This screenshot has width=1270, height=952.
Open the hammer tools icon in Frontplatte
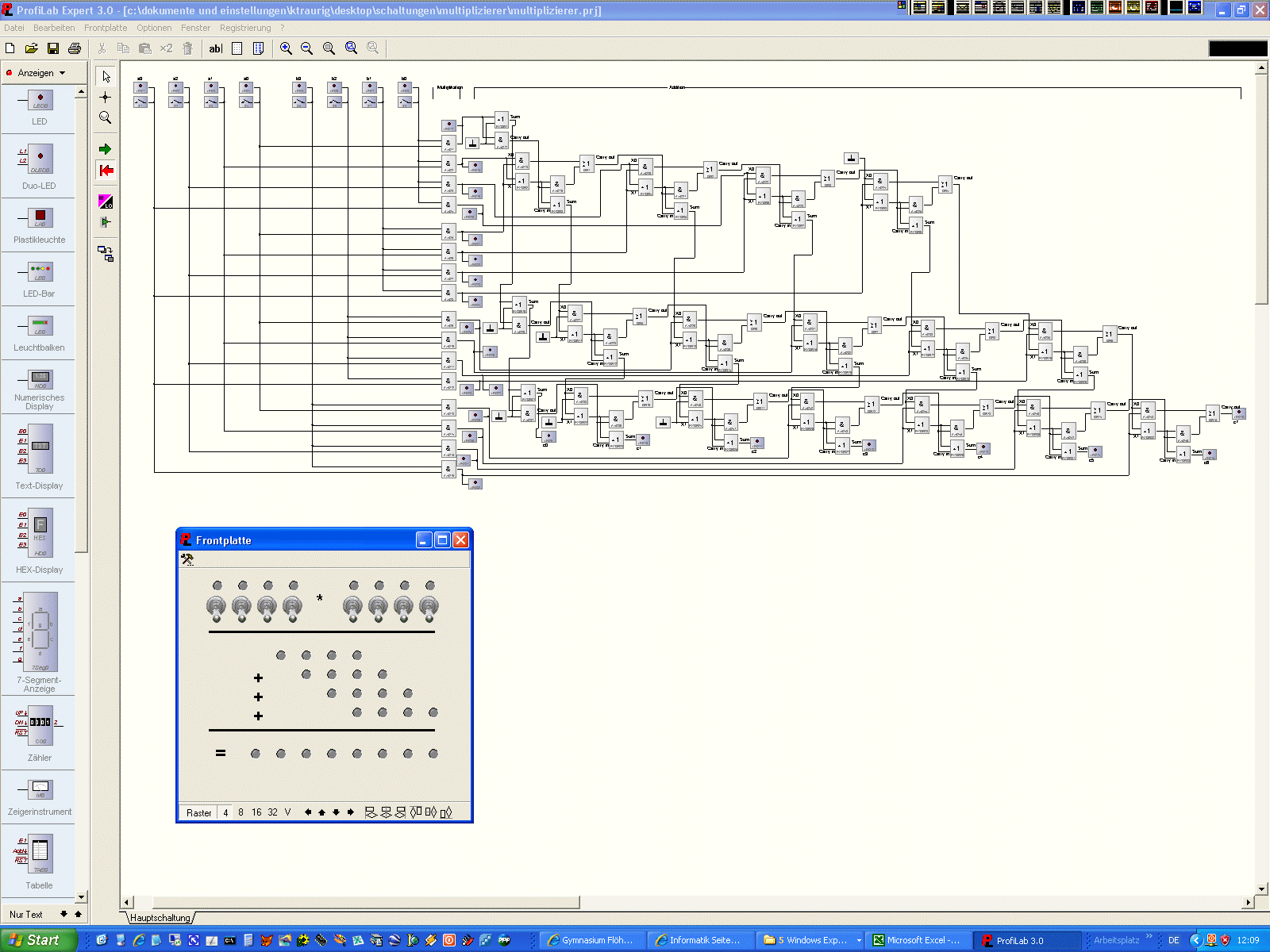click(187, 559)
